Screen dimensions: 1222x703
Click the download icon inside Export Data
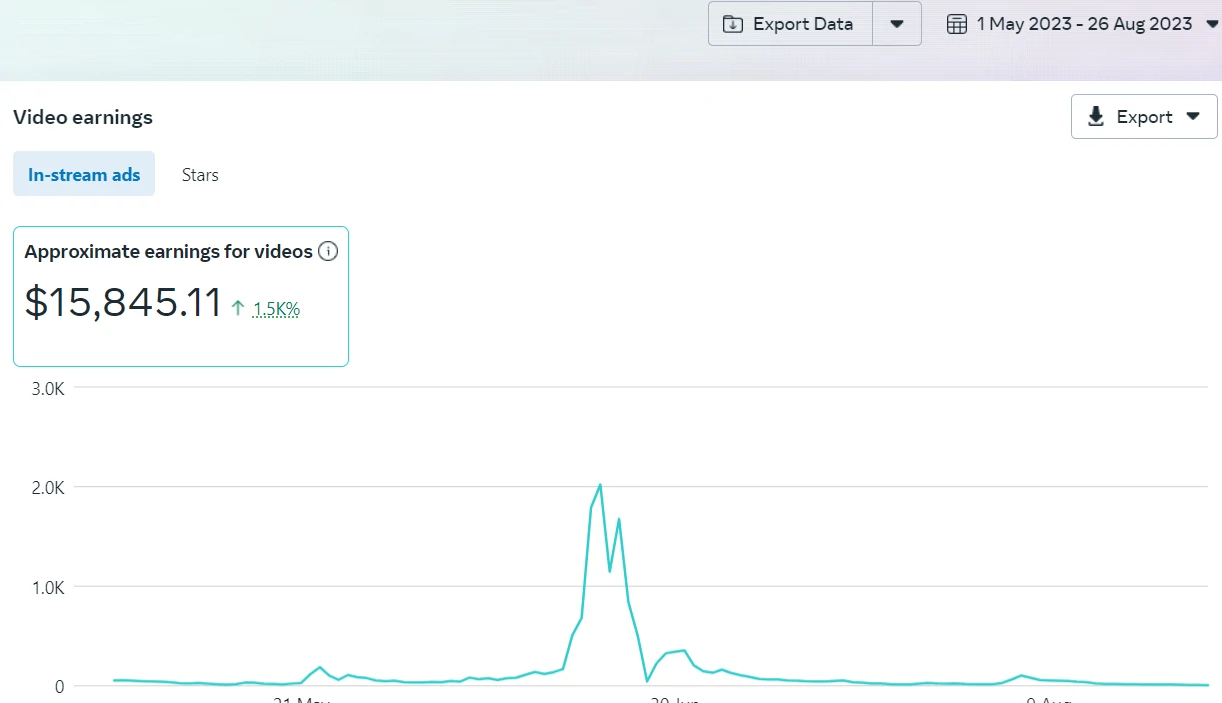(x=733, y=24)
